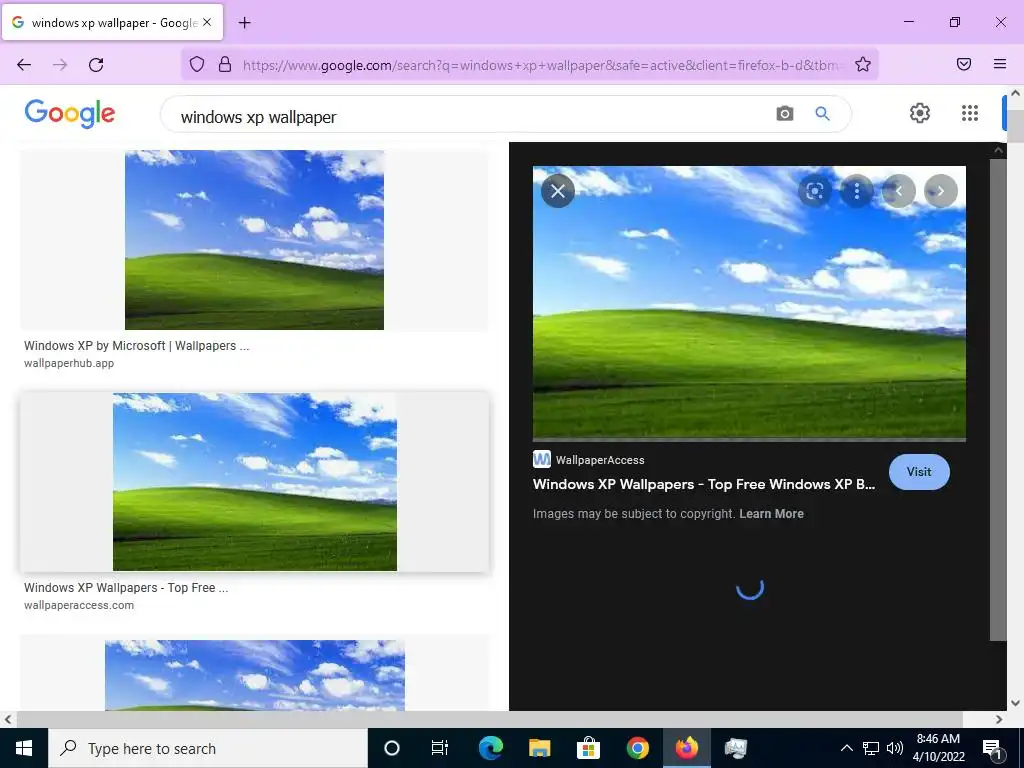The height and width of the screenshot is (768, 1024).
Task: Open the Windows XP Wallpapers title link
Action: (x=703, y=484)
